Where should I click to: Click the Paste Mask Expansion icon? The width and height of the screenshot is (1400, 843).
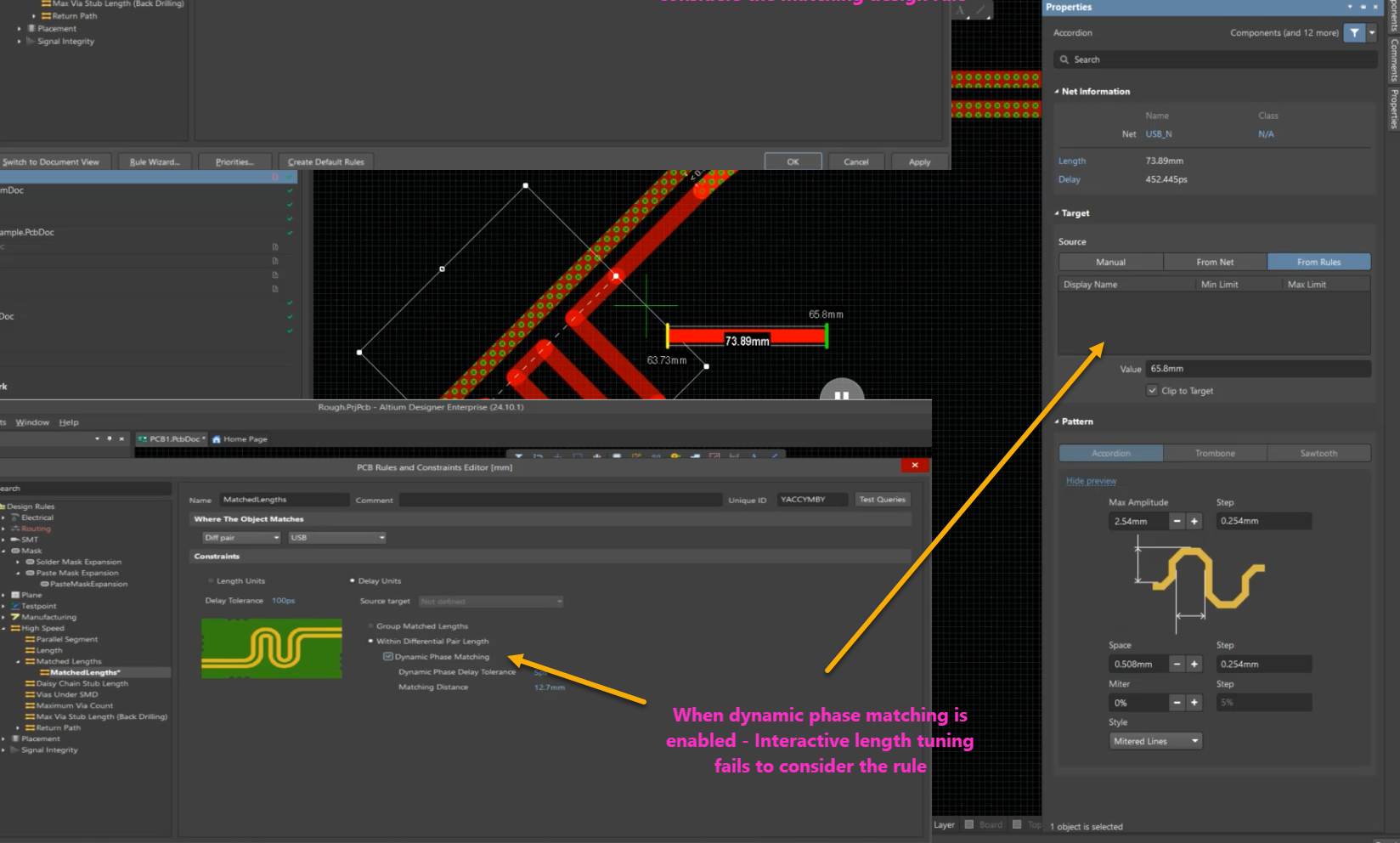pyautogui.click(x=31, y=573)
